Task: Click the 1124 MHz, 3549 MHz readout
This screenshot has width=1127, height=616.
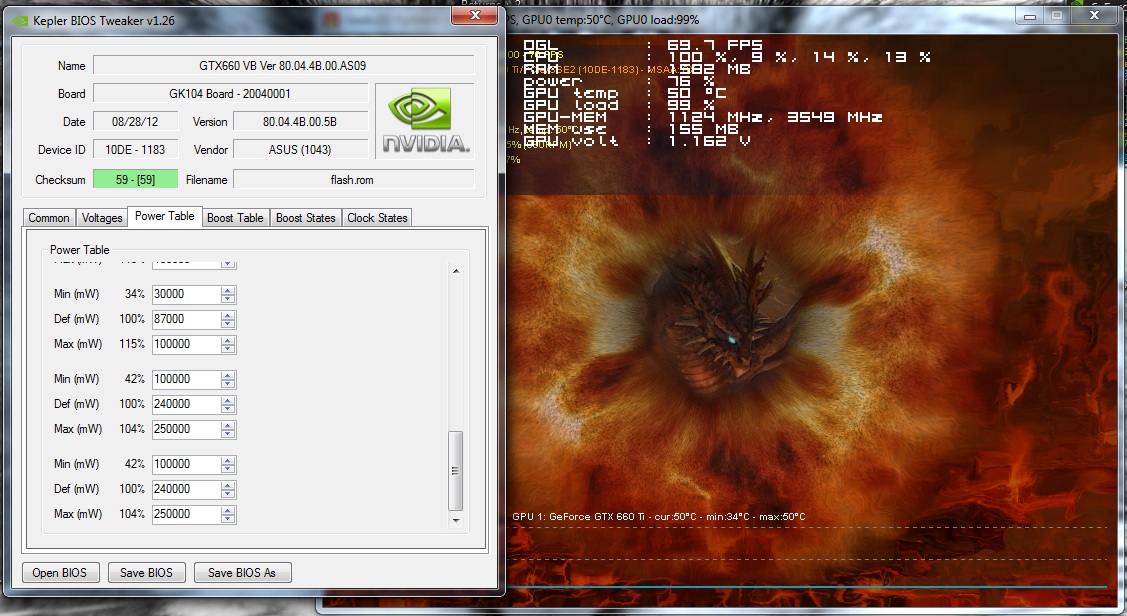Action: tap(776, 116)
